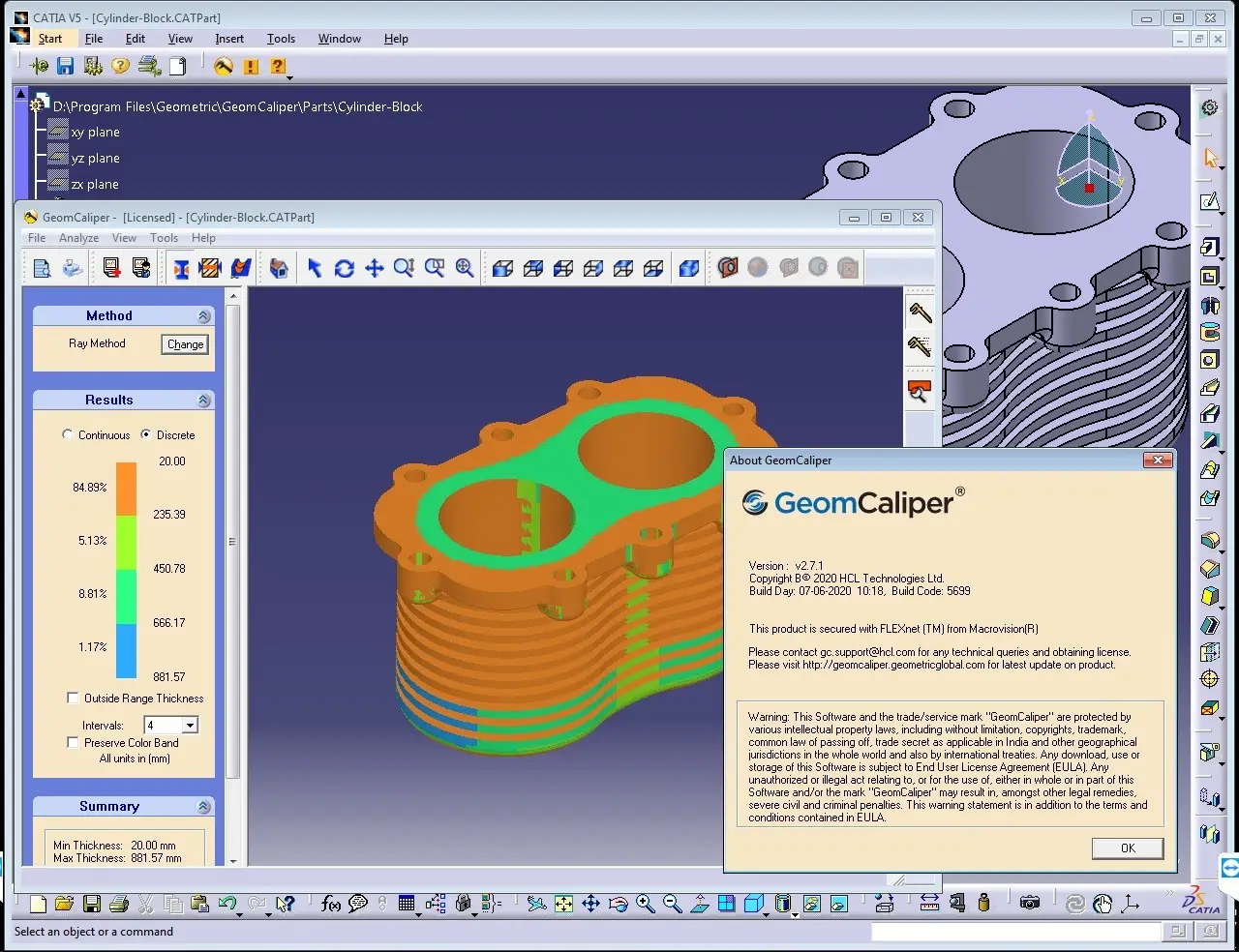The height and width of the screenshot is (952, 1239).
Task: Collapse the Results panel
Action: (x=203, y=401)
